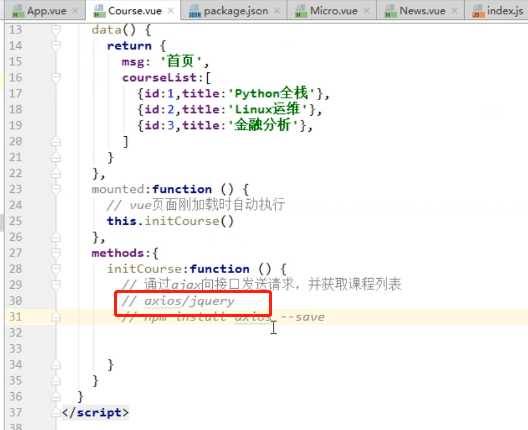Collapse the methods fold on line 27

(56, 253)
